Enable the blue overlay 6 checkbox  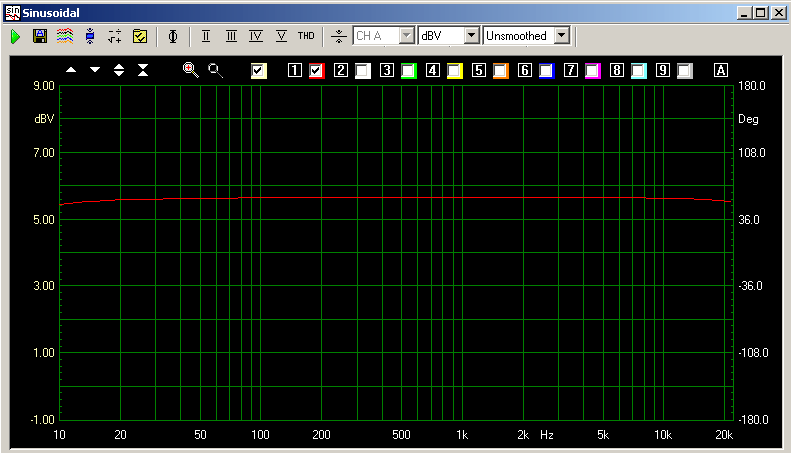[x=547, y=71]
